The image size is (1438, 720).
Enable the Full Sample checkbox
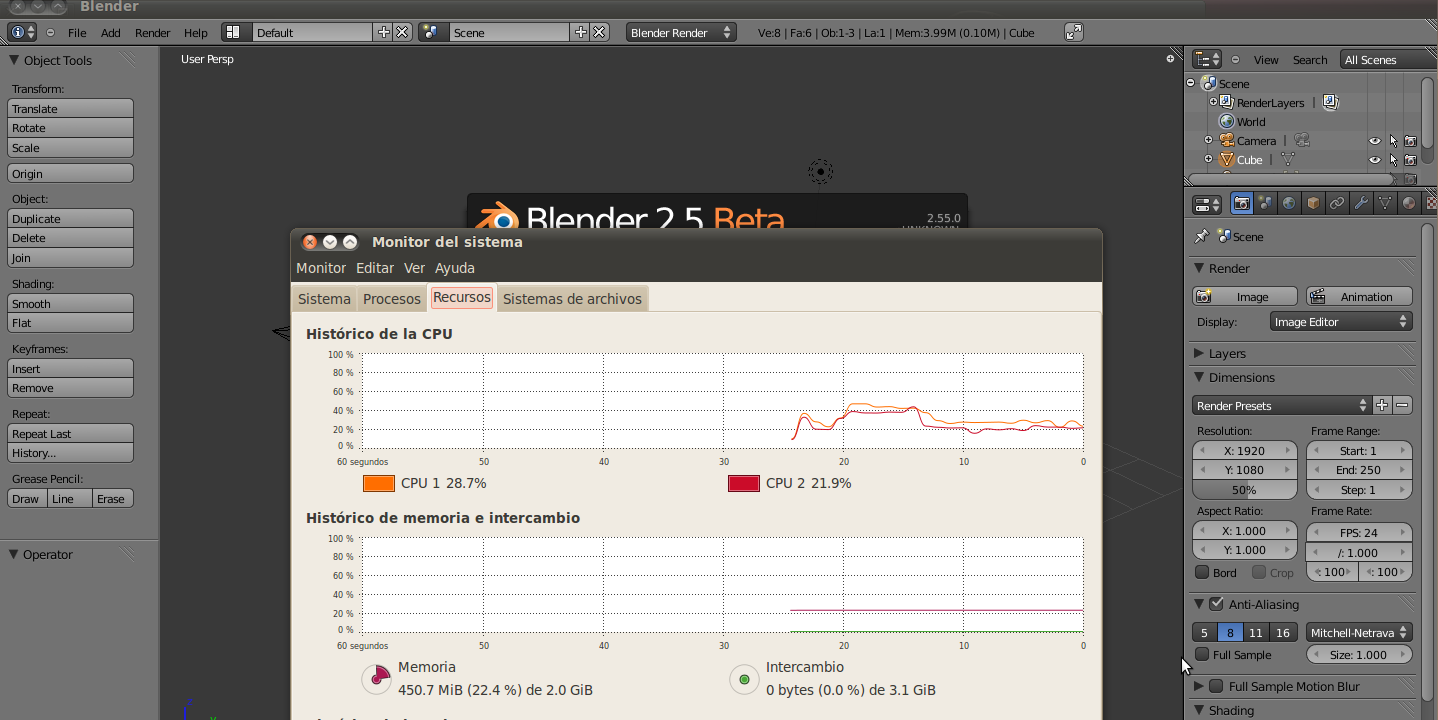coord(1202,655)
